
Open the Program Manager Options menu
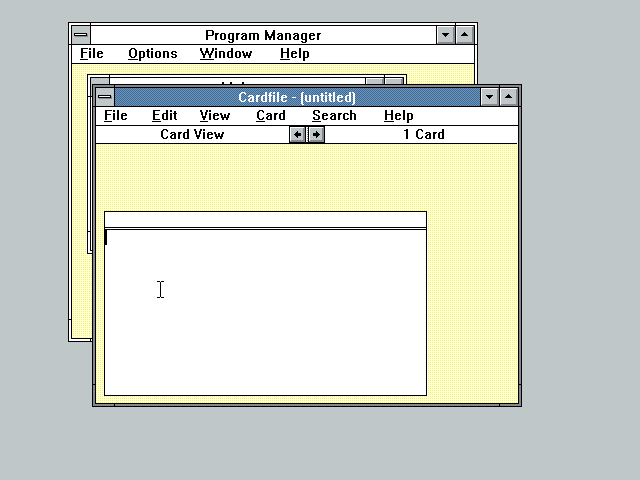[x=153, y=53]
